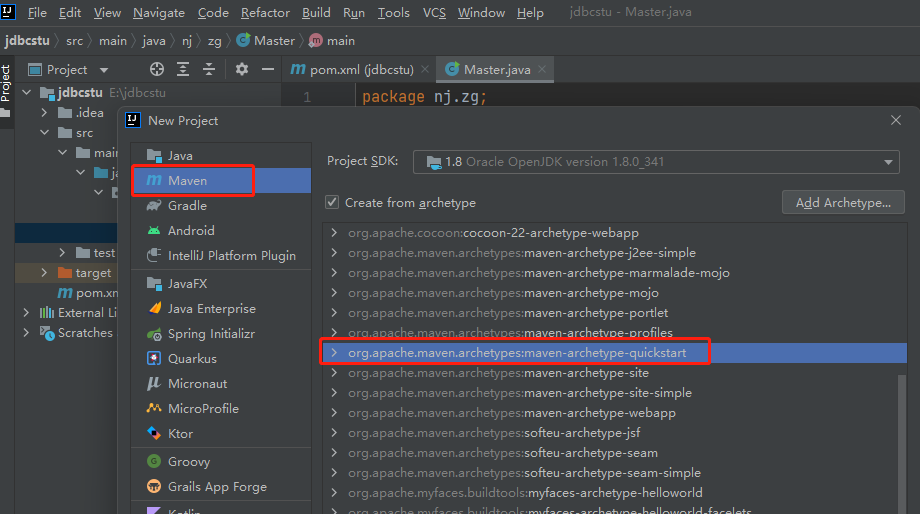Click Expand All in Project toolbar
The height and width of the screenshot is (514, 920).
point(183,69)
